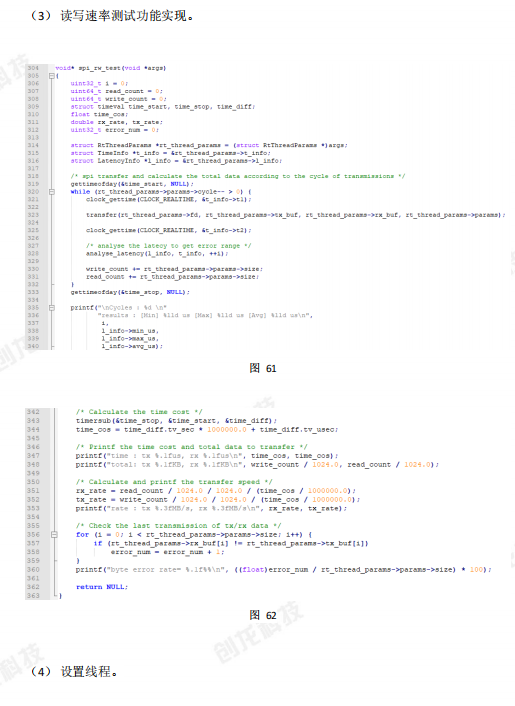Image resolution: width=515 pixels, height=706 pixels.
Task: Click the 图 61 figure caption
Action: tap(263, 368)
